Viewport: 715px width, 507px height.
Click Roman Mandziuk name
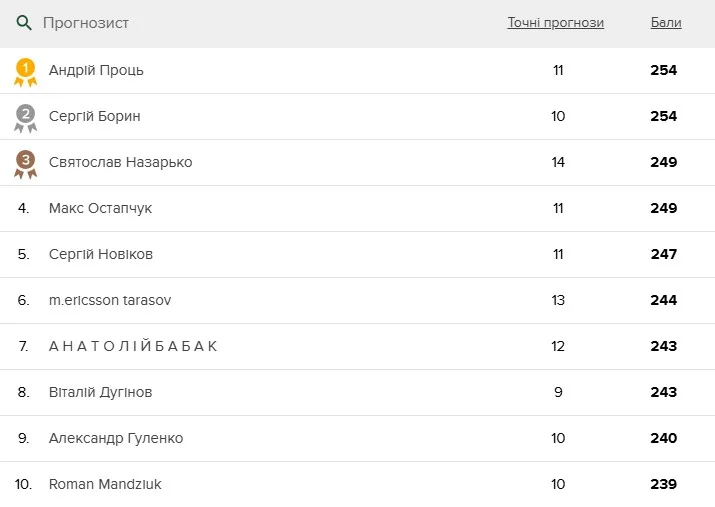(105, 484)
